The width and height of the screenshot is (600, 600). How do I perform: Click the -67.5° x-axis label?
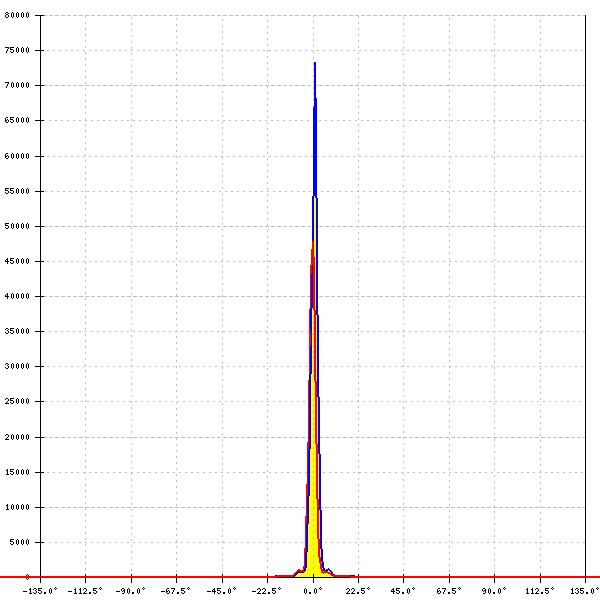[175, 591]
